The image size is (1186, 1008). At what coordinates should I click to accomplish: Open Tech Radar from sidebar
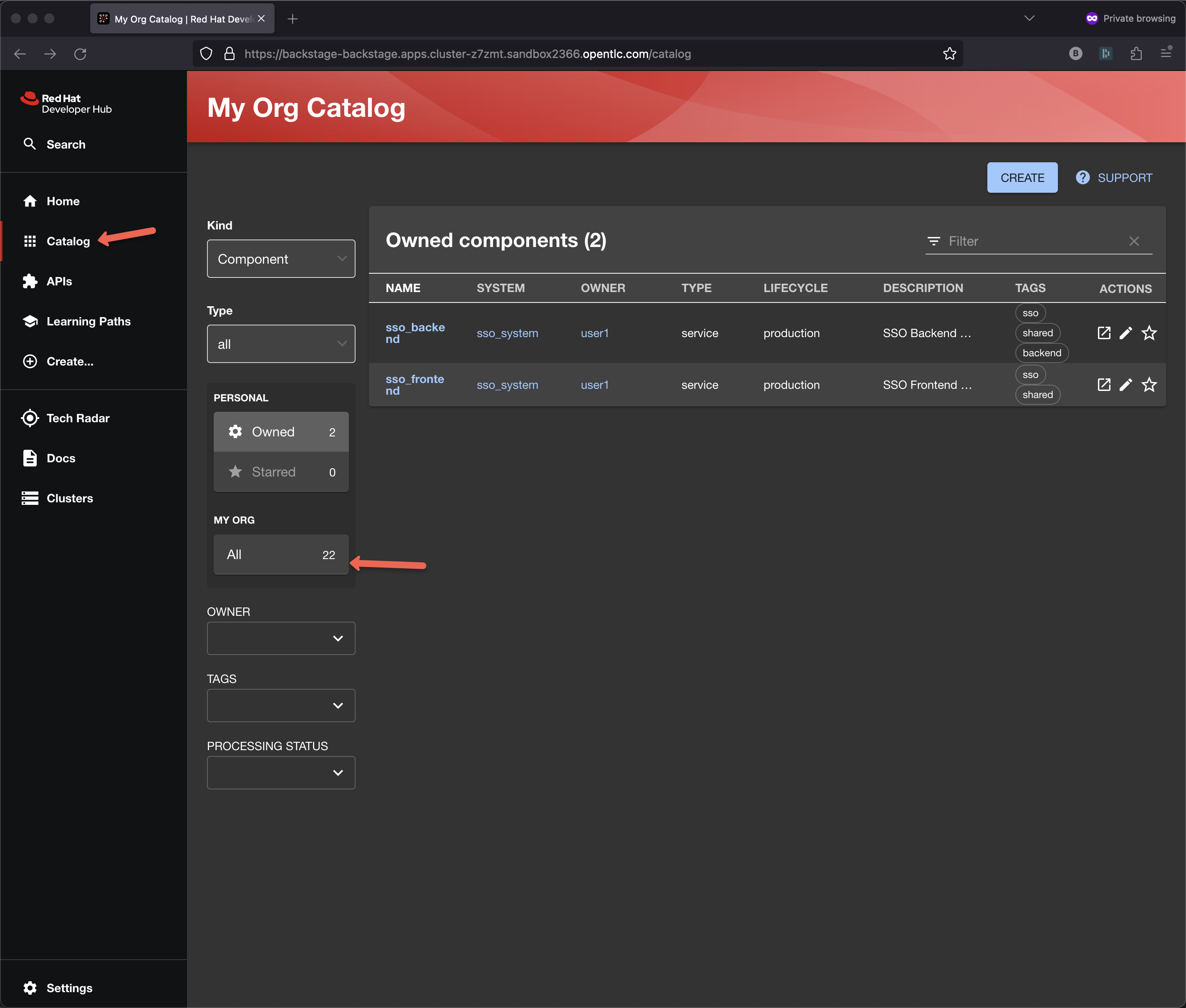[78, 418]
